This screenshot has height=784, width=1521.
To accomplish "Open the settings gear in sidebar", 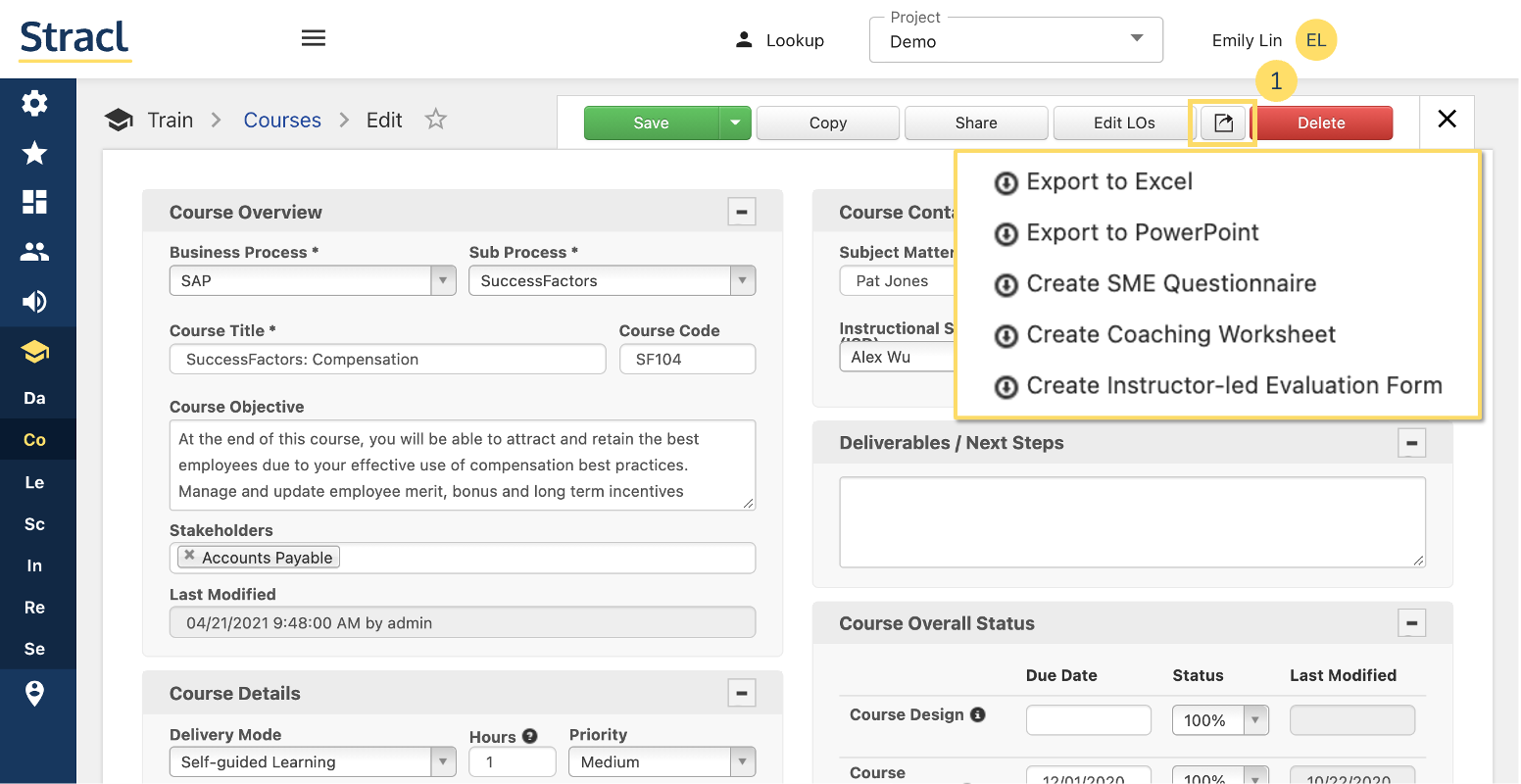I will [x=34, y=103].
